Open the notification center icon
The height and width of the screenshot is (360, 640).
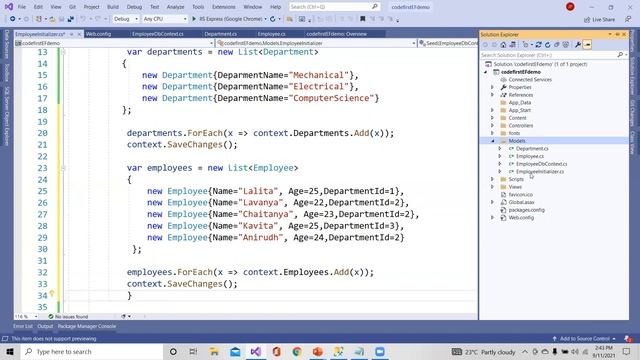[x=626, y=351]
